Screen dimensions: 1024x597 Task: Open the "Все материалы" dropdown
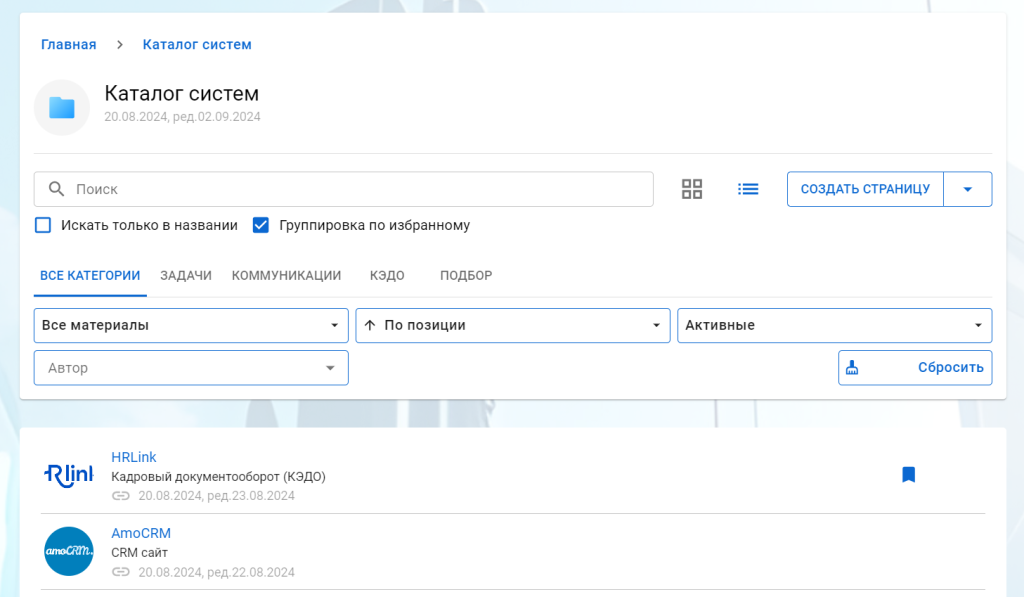point(191,325)
